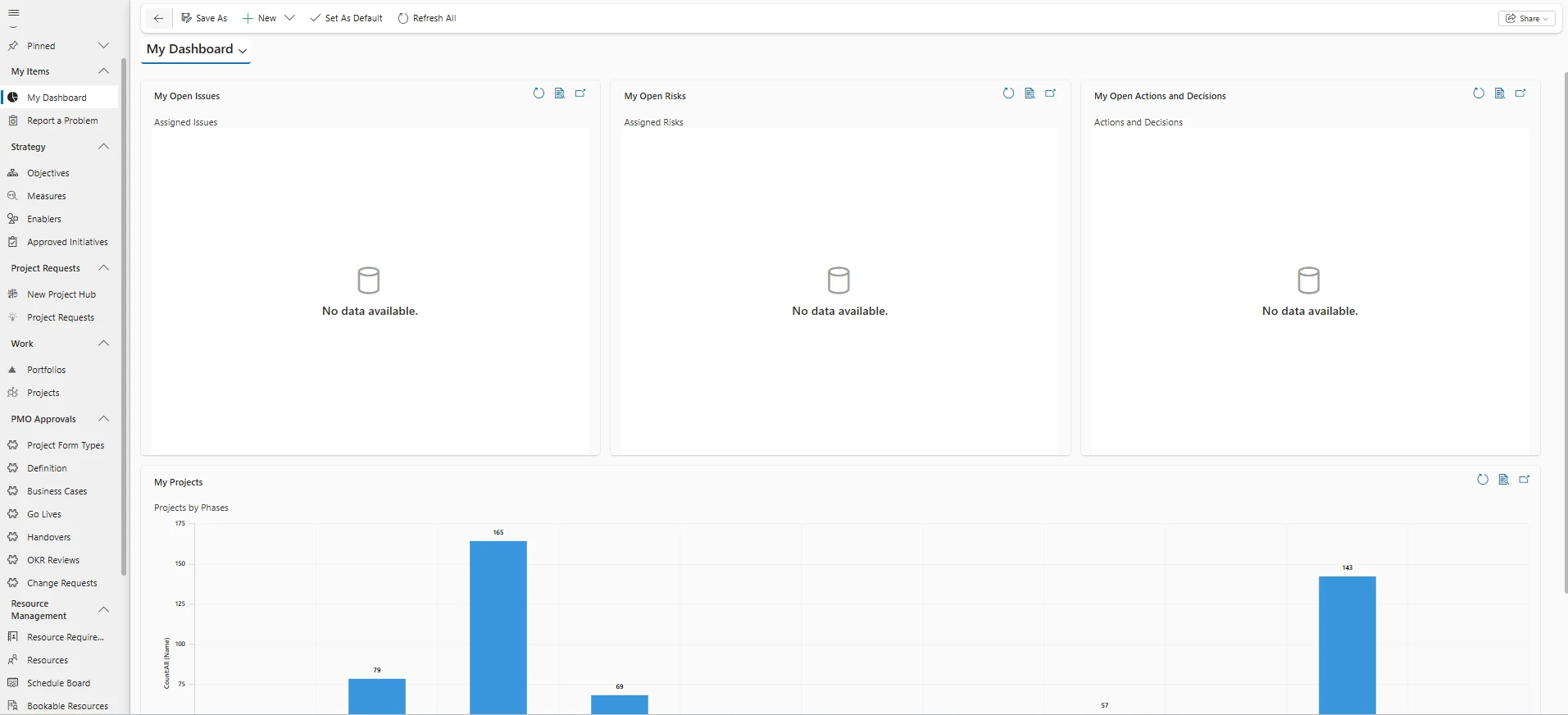Go back using the back arrow
The image size is (1568, 715).
158,18
